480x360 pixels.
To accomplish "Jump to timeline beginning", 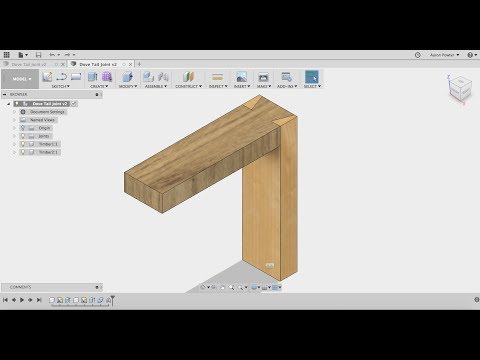I will coord(5,300).
